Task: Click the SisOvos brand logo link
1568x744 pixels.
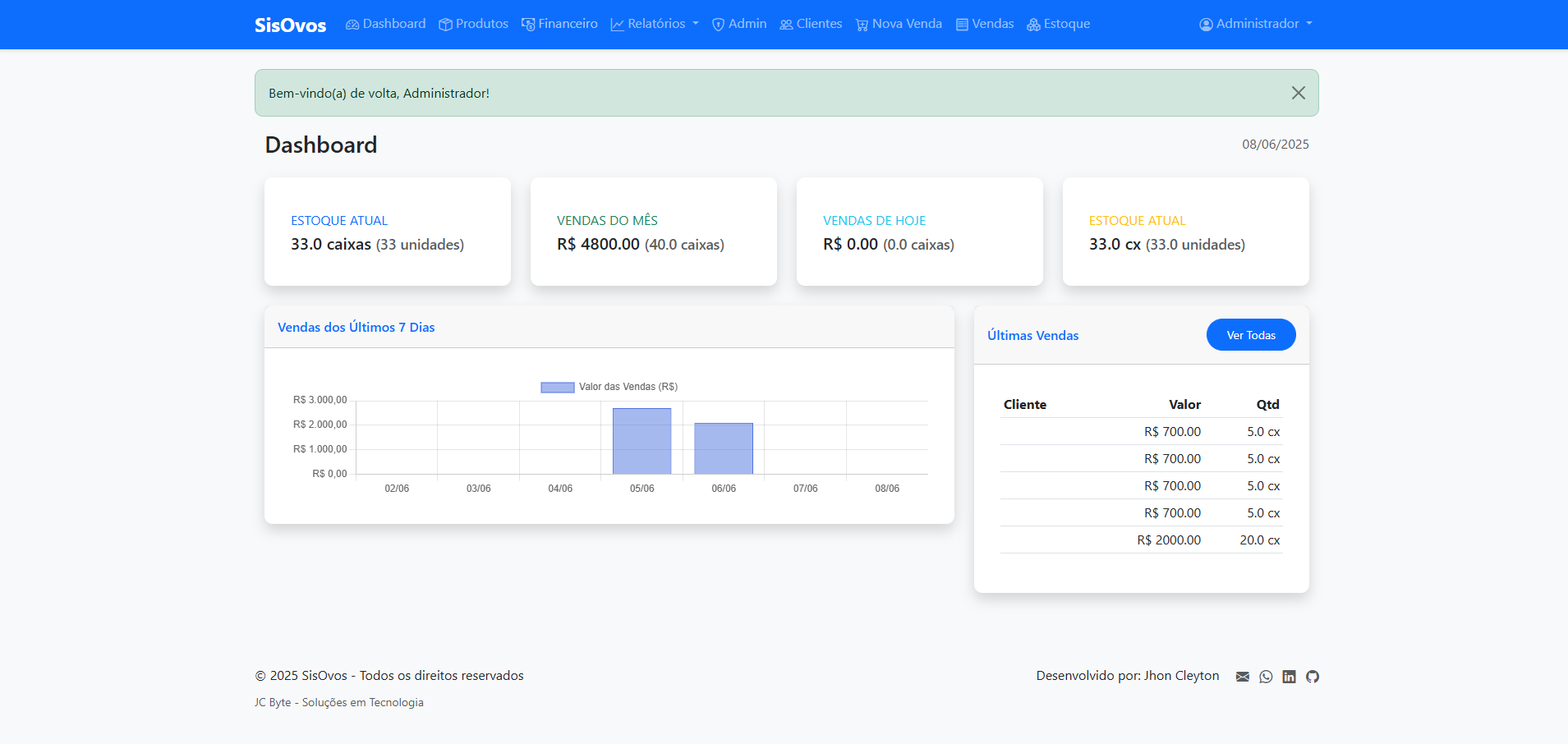Action: point(290,25)
